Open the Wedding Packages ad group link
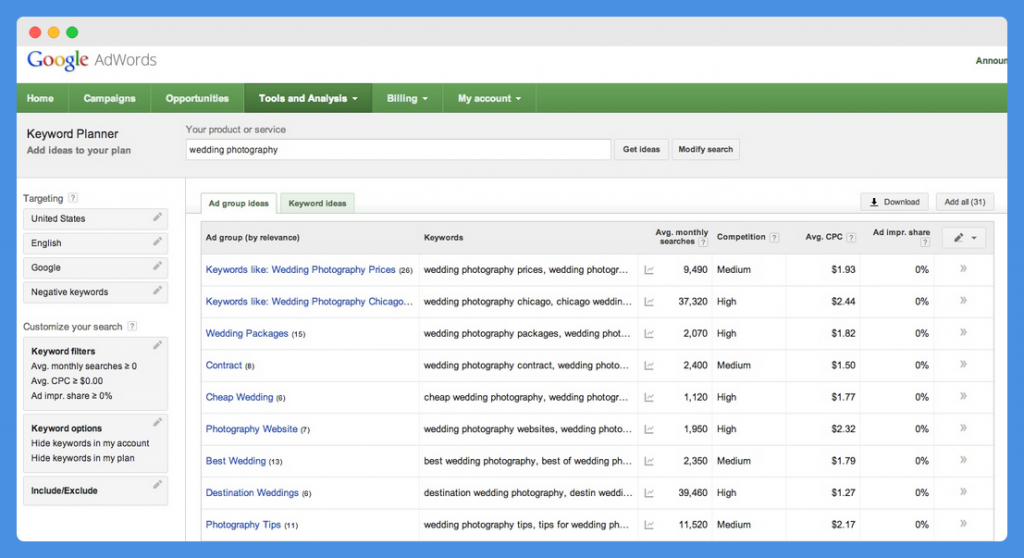The image size is (1024, 558). 247,333
